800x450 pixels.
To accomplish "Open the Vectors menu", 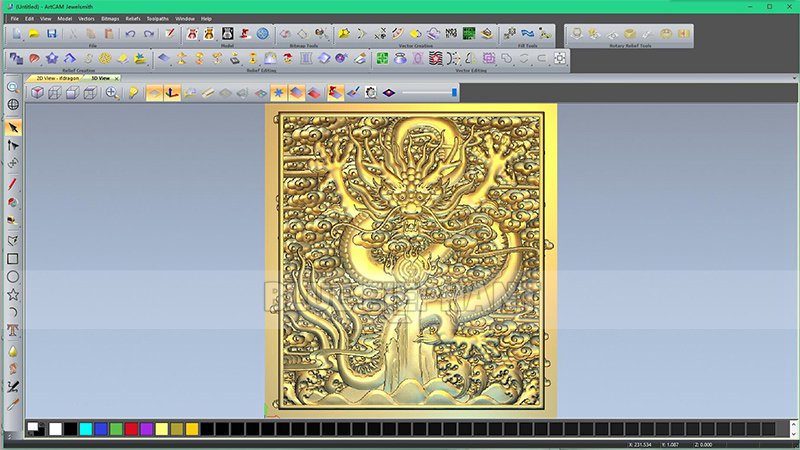I will click(x=86, y=18).
